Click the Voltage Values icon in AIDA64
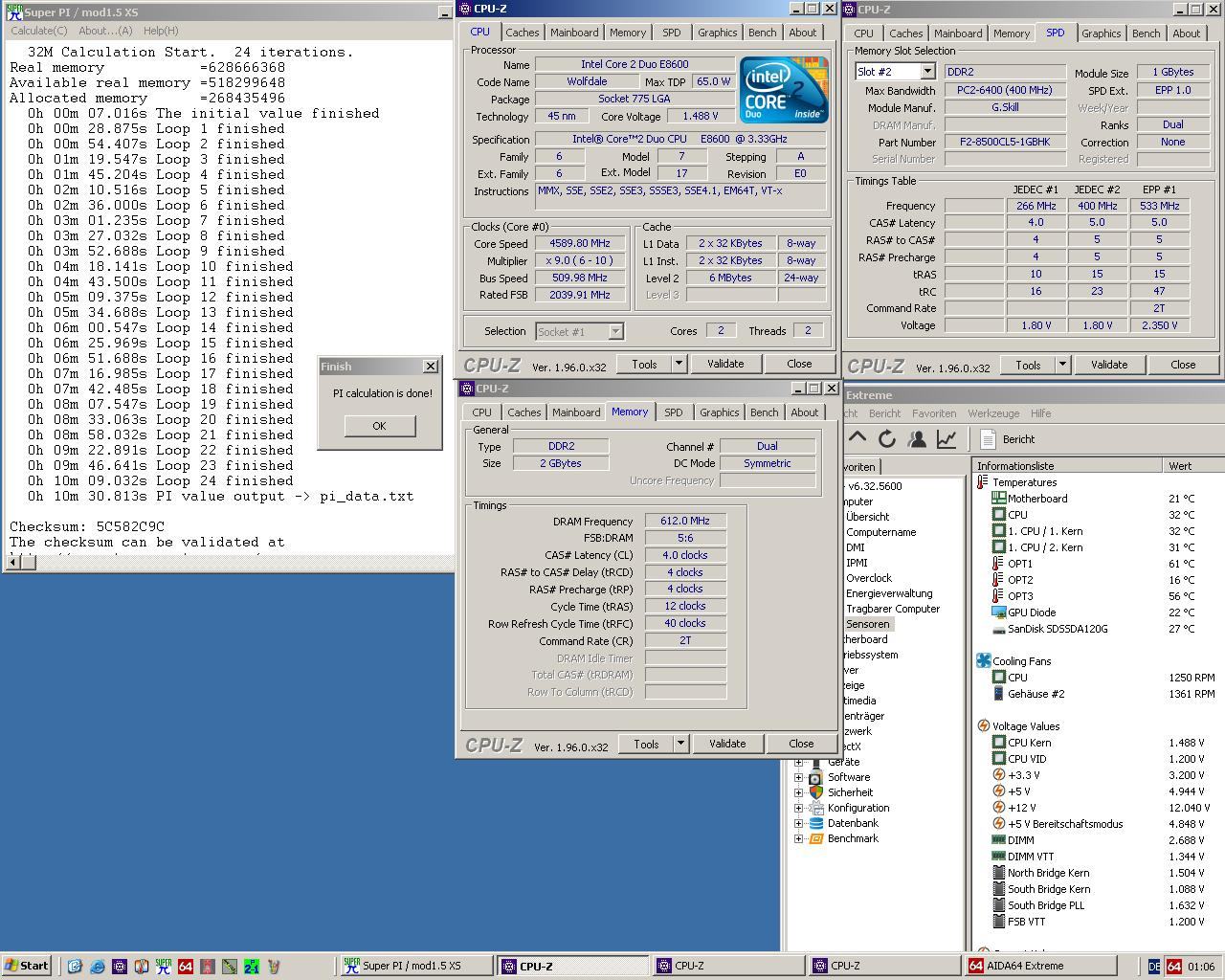 point(983,726)
